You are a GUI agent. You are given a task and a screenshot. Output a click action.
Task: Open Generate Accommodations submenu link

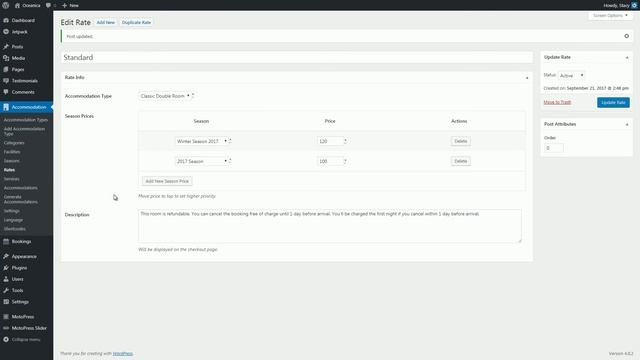point(20,199)
